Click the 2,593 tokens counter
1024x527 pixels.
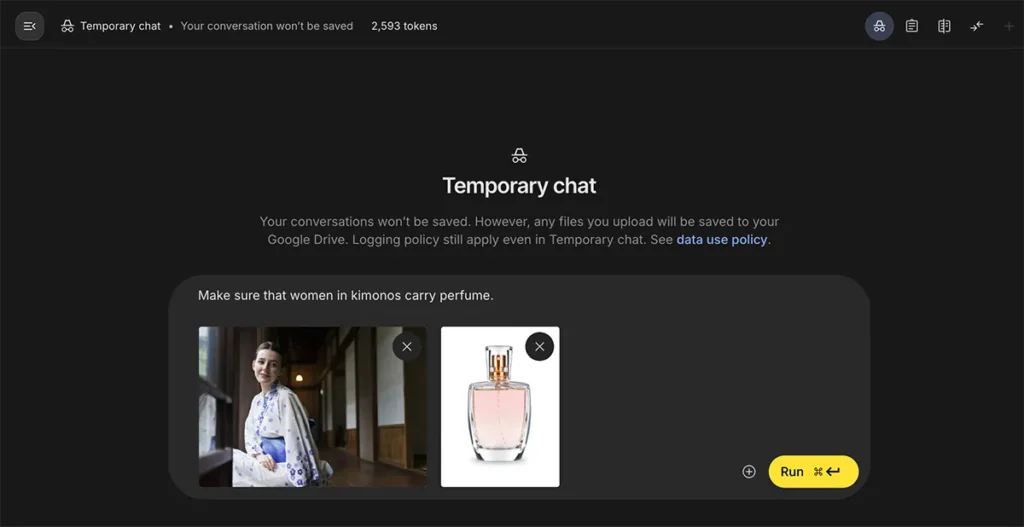tap(404, 26)
